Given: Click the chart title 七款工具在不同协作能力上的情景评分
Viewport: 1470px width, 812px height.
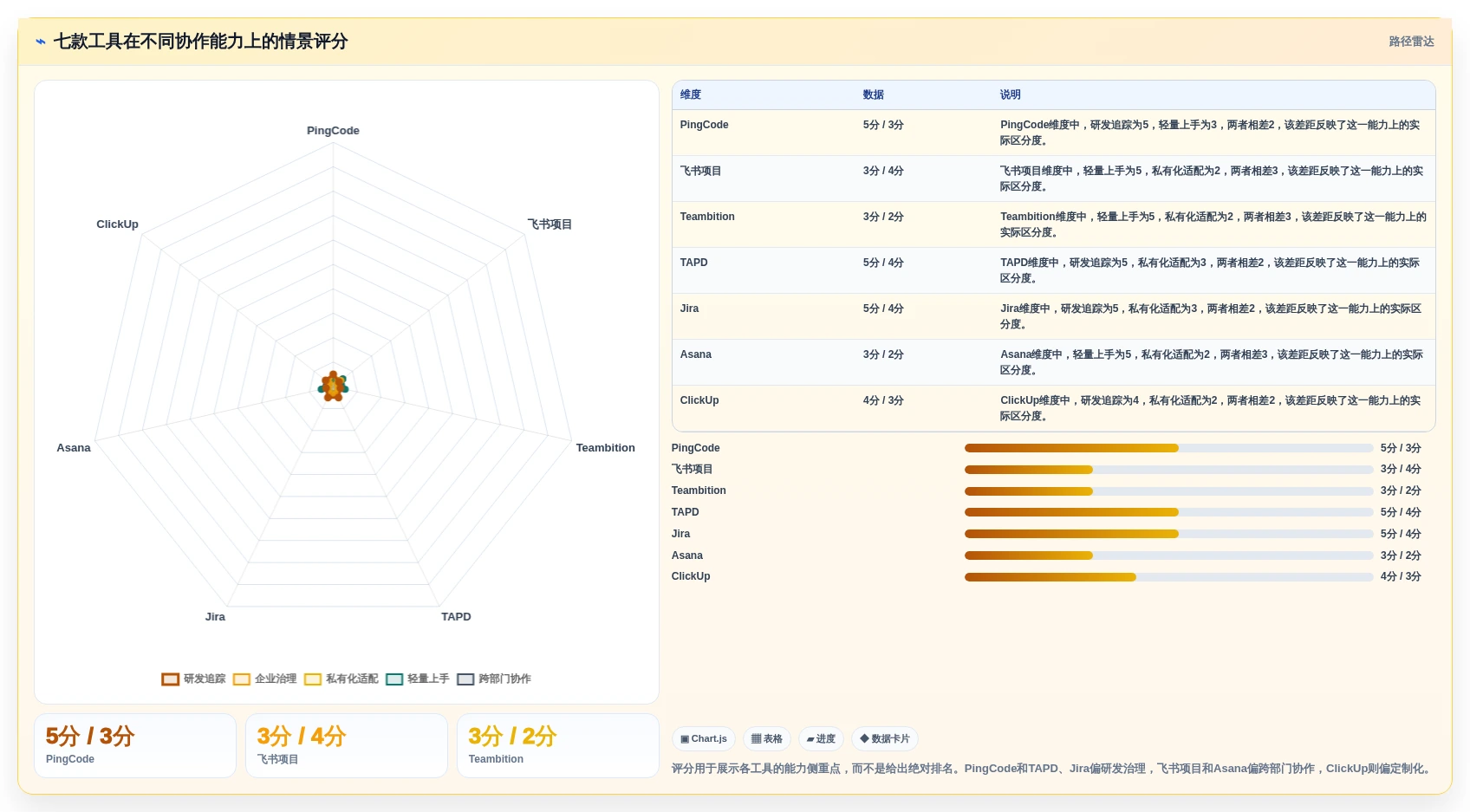Looking at the screenshot, I should pos(201,42).
